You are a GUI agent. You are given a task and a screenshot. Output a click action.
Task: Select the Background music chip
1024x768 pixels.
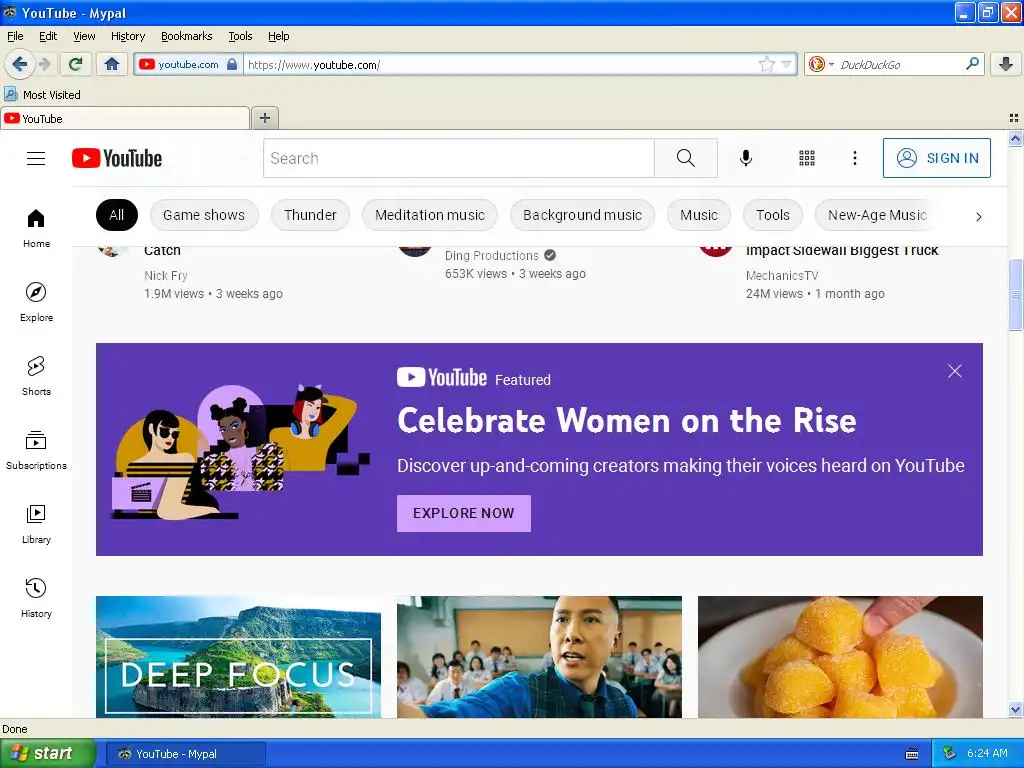point(582,215)
